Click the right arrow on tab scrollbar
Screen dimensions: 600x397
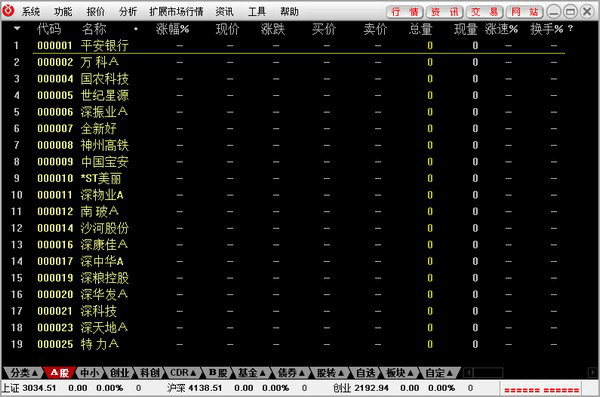pos(592,372)
